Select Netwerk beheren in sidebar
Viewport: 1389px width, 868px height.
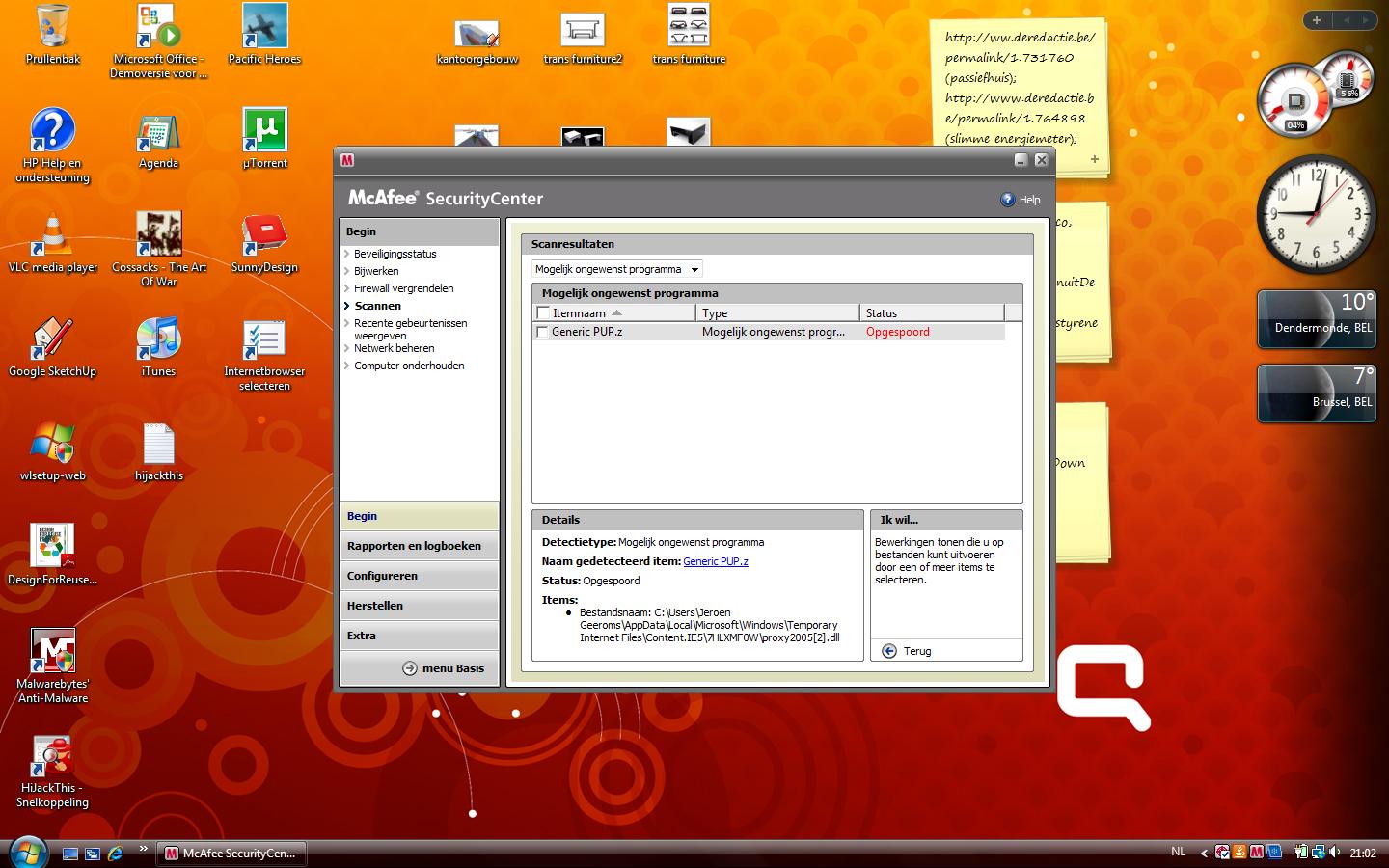(x=394, y=348)
